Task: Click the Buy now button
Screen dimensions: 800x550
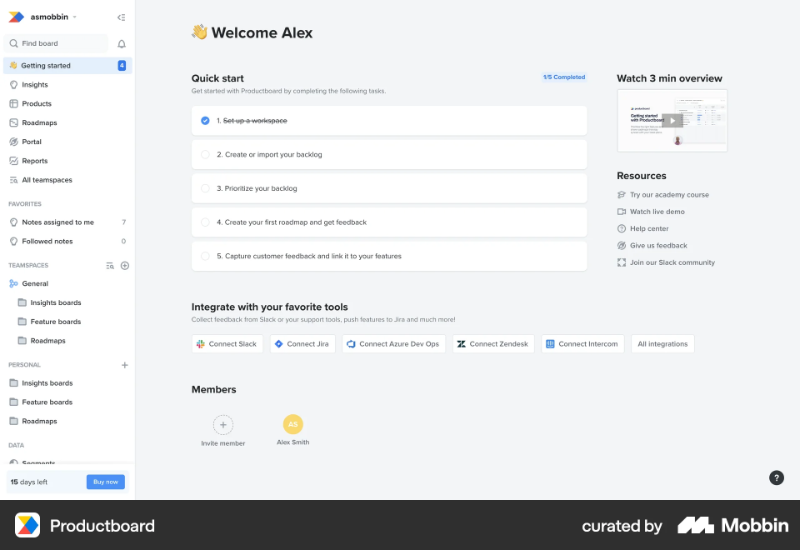Action: point(106,482)
